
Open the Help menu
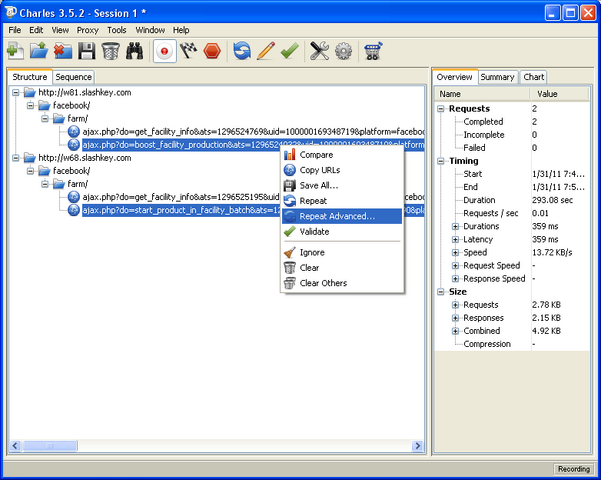[x=181, y=30]
